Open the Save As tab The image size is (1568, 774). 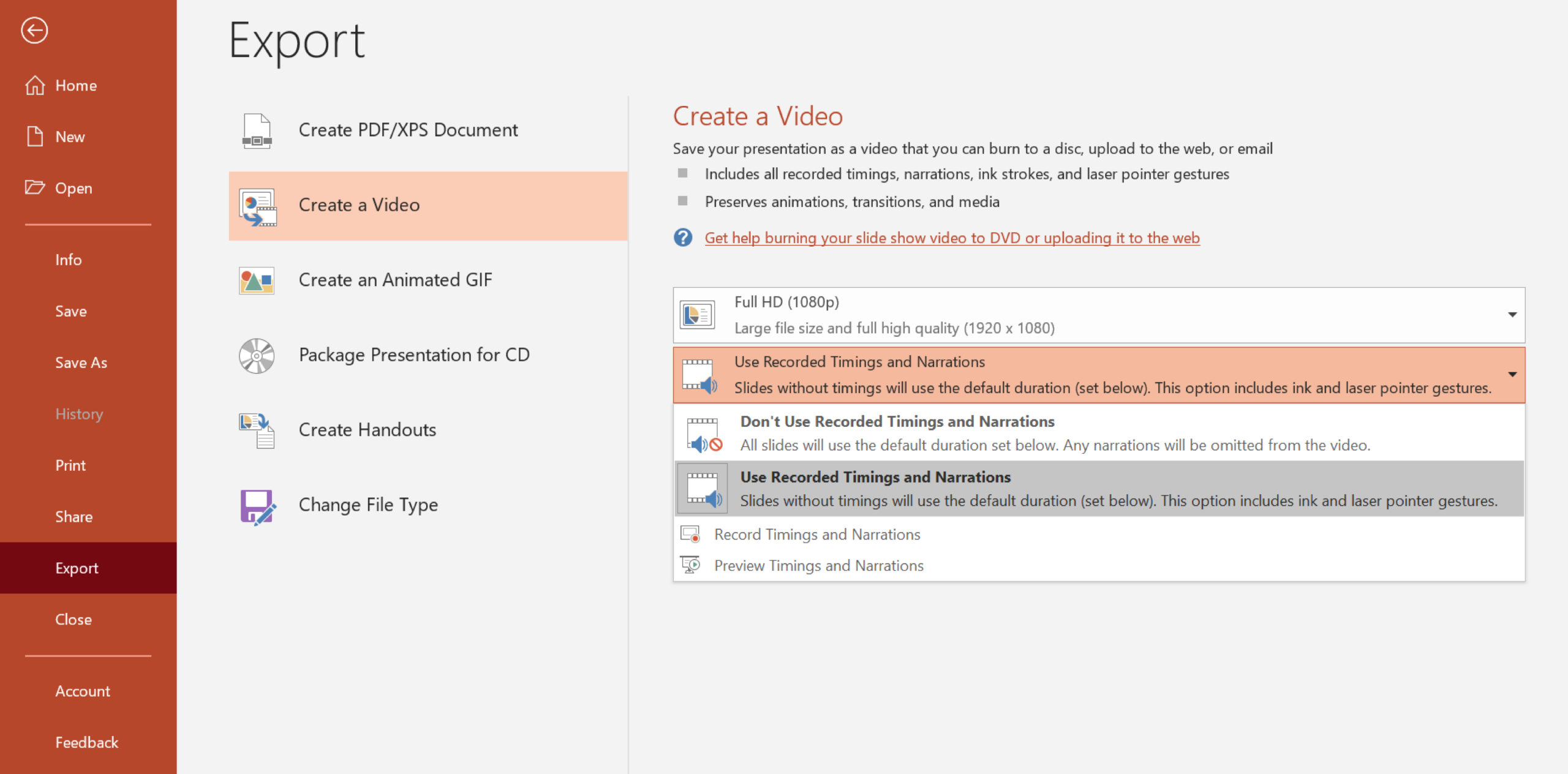click(81, 363)
